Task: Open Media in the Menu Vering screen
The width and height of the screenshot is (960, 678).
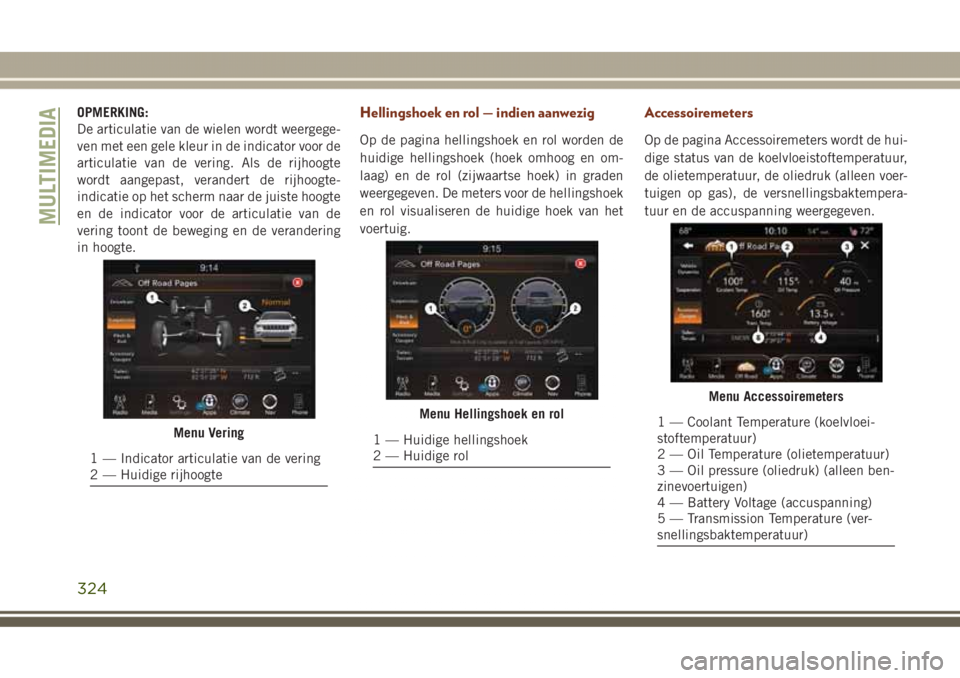Action: tap(149, 404)
